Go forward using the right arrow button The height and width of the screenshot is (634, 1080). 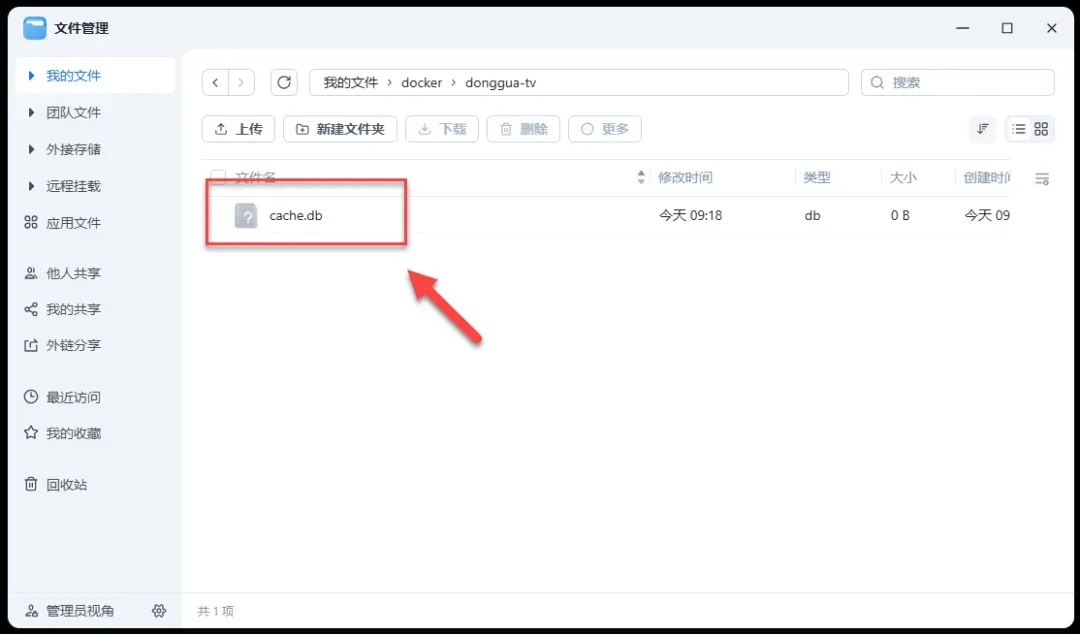[241, 82]
